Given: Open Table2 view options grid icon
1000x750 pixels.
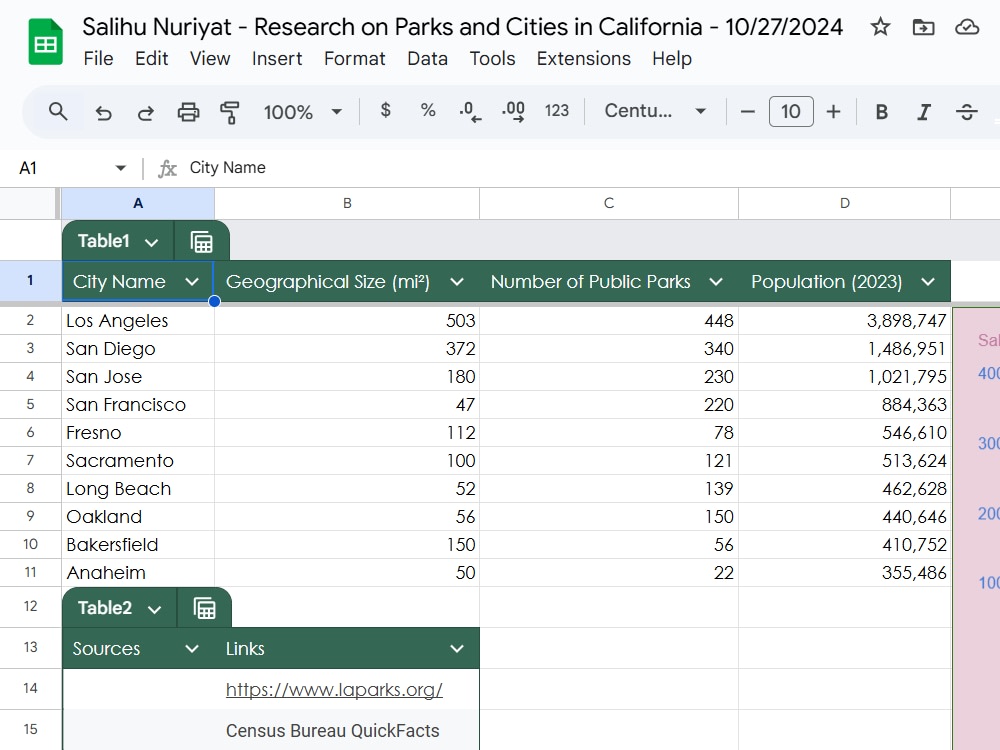Looking at the screenshot, I should click(x=205, y=608).
